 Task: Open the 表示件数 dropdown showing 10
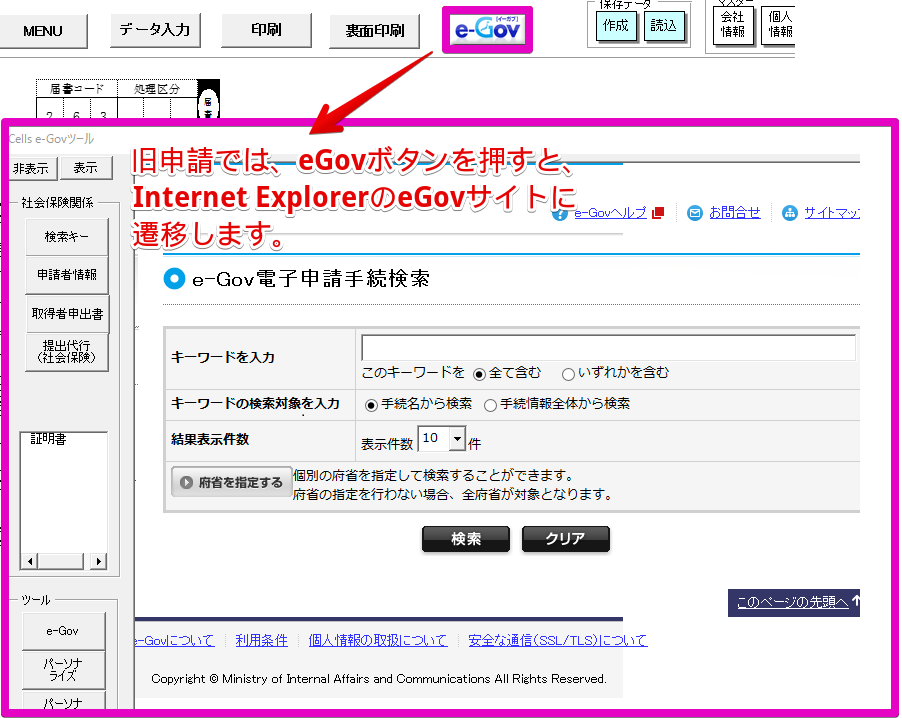[x=441, y=439]
